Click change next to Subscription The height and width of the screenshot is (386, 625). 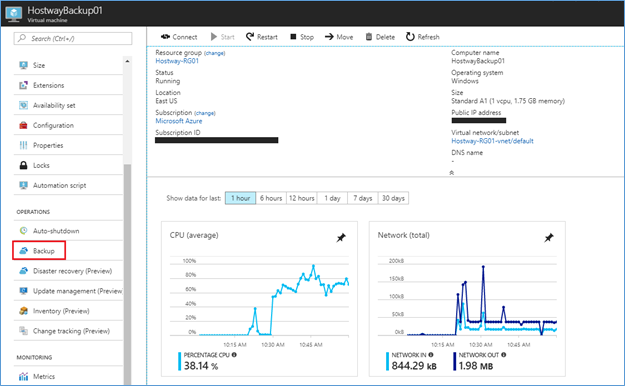[205, 113]
